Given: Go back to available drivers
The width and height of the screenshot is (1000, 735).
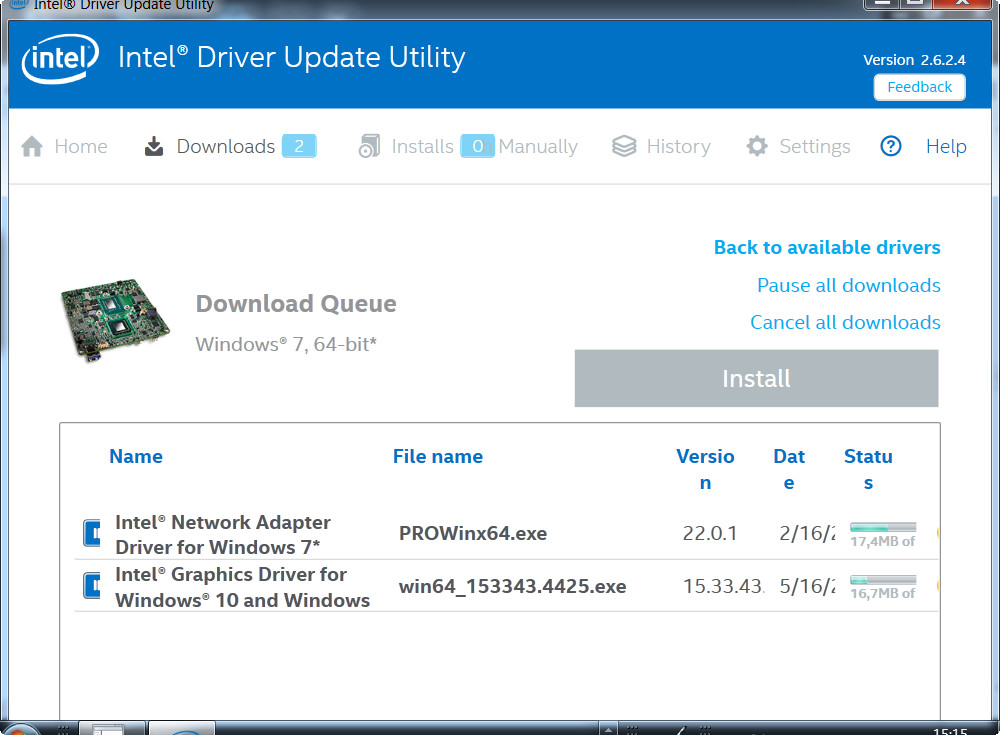Looking at the screenshot, I should pos(827,247).
